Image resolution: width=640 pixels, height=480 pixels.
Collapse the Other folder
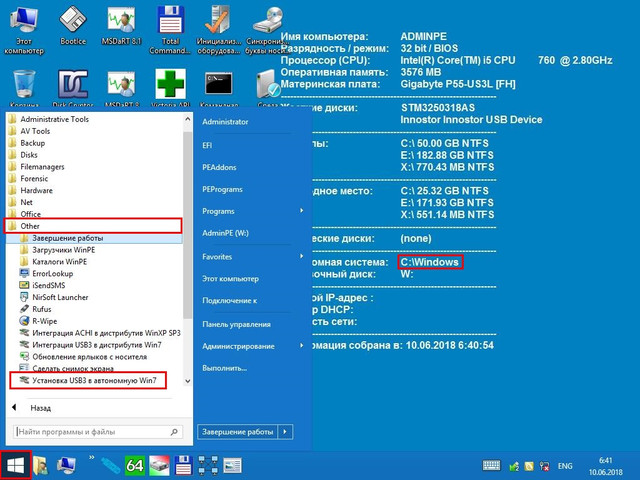[93, 226]
